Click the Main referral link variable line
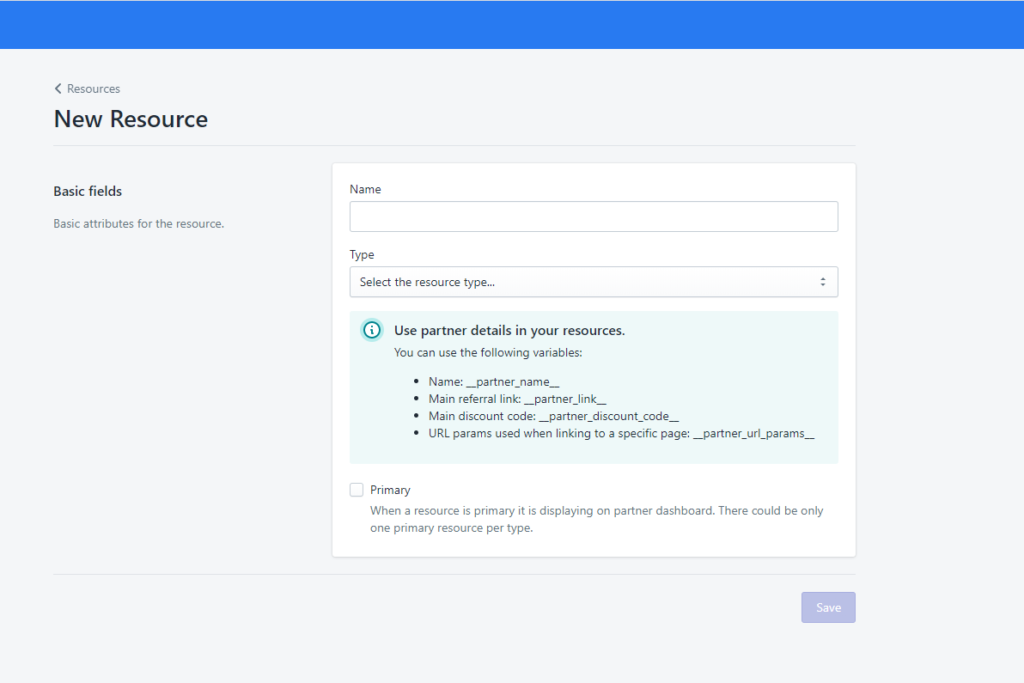Viewport: 1024px width, 683px height. pos(517,399)
